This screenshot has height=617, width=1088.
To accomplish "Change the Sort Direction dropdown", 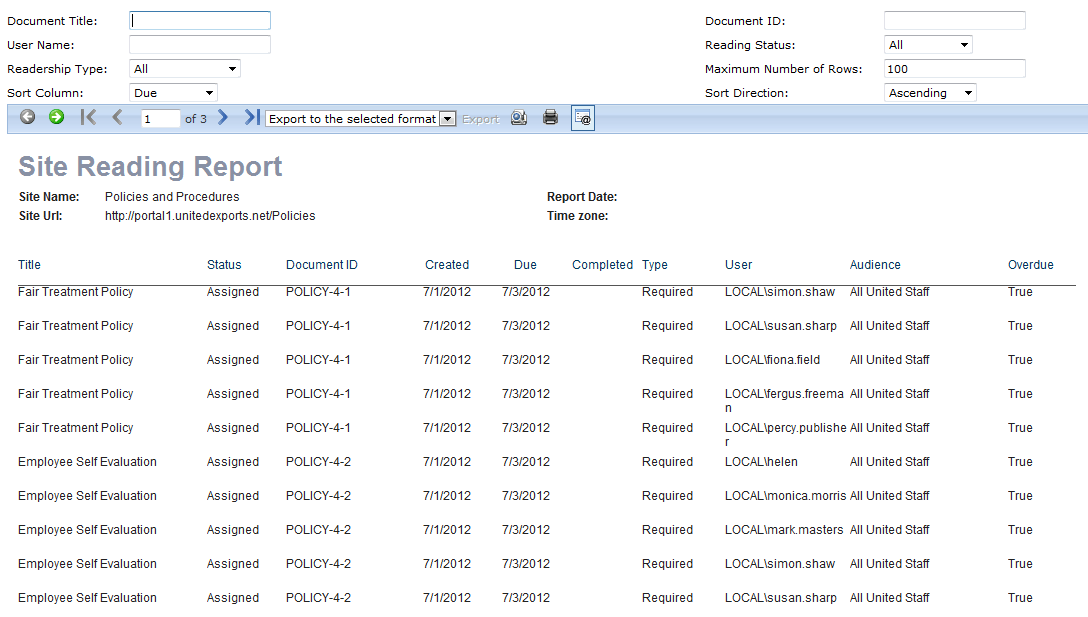I will coord(930,93).
